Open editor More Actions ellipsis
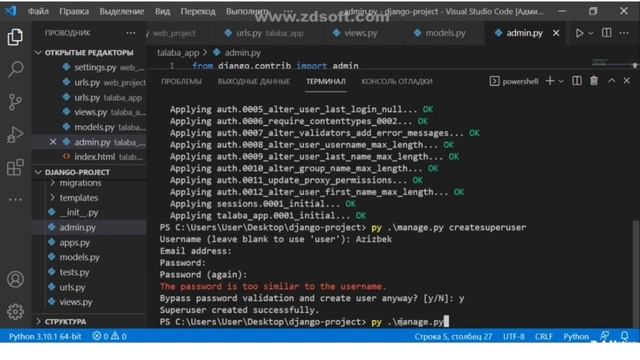The width and height of the screenshot is (640, 360). 624,33
